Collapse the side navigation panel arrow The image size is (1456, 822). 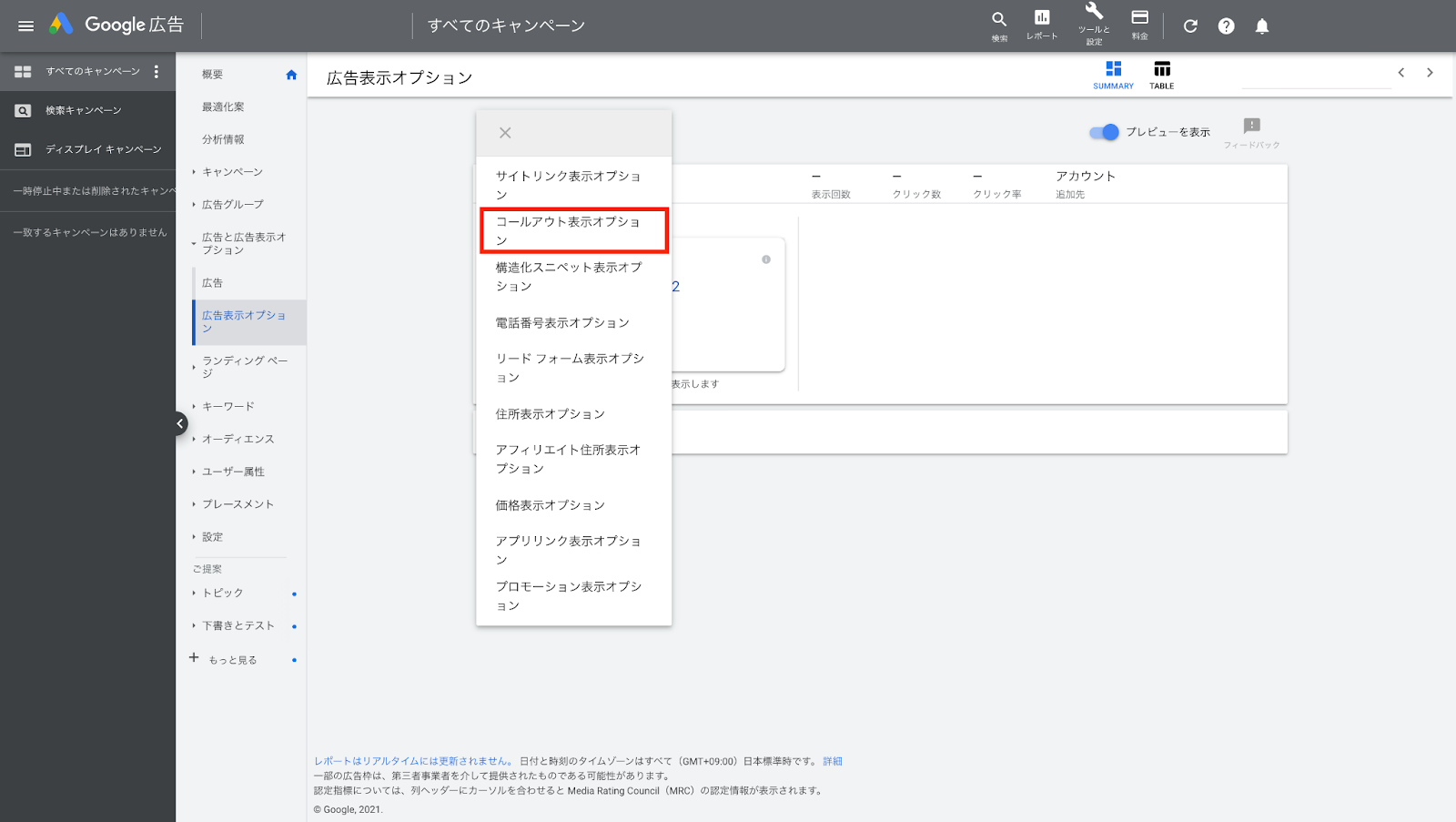click(x=180, y=423)
